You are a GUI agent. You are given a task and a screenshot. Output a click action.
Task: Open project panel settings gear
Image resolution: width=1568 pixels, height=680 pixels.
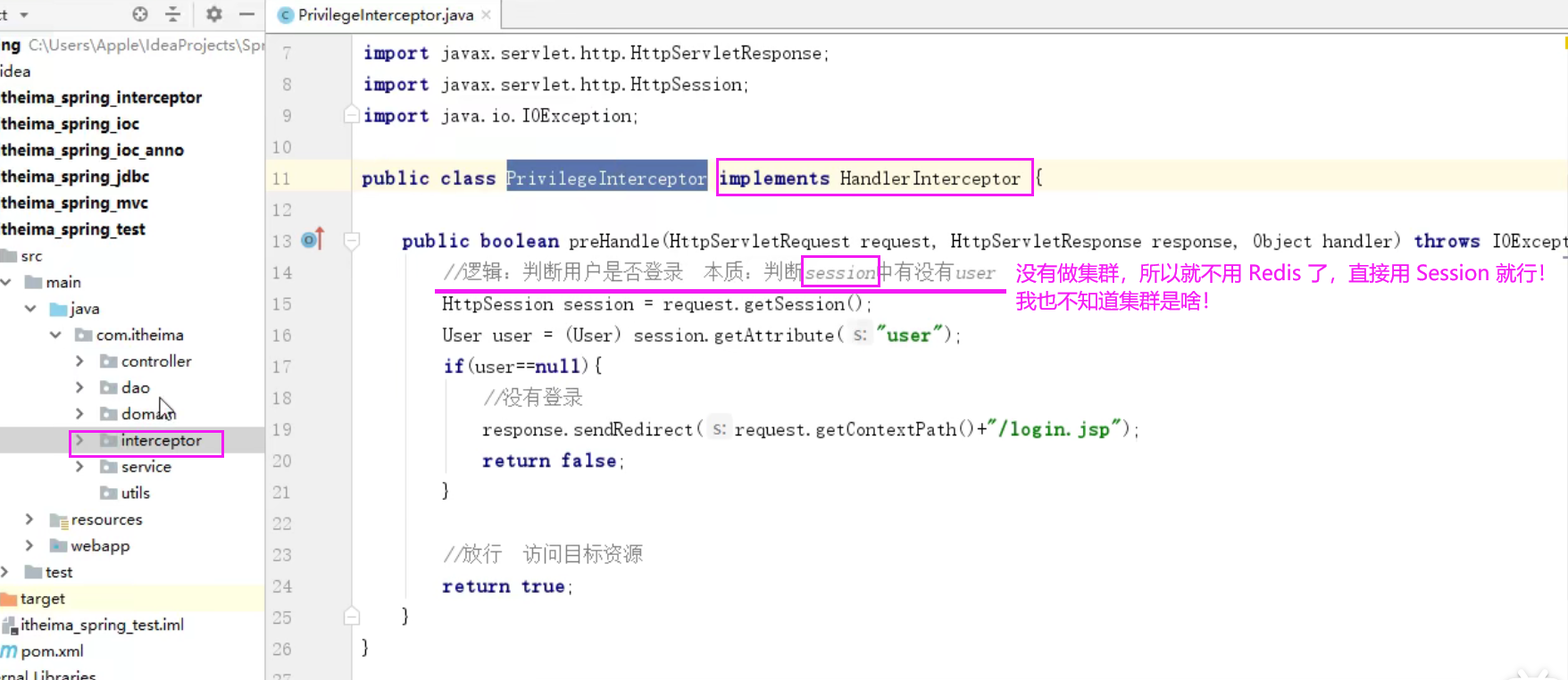214,14
